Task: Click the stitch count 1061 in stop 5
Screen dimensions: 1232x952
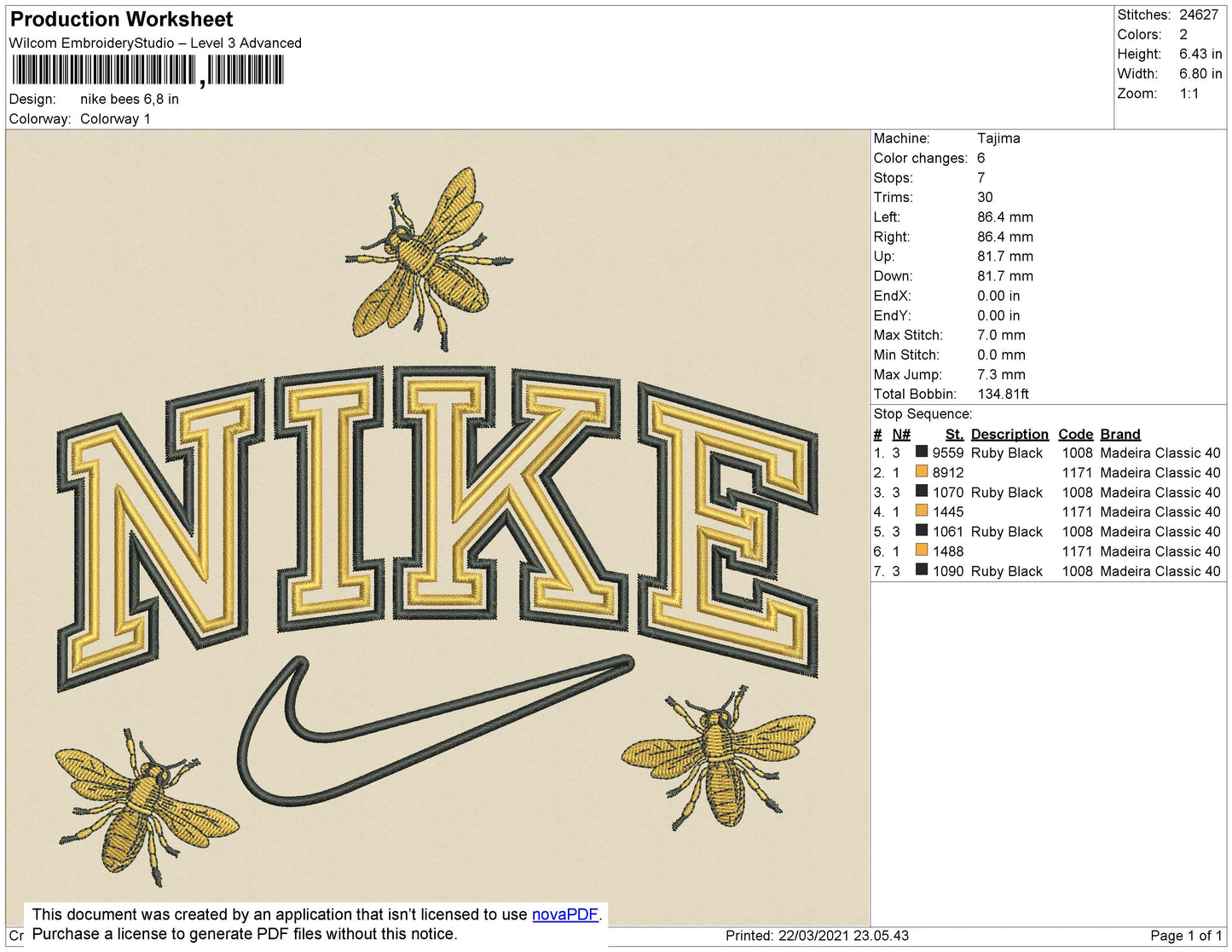Action: tap(948, 532)
